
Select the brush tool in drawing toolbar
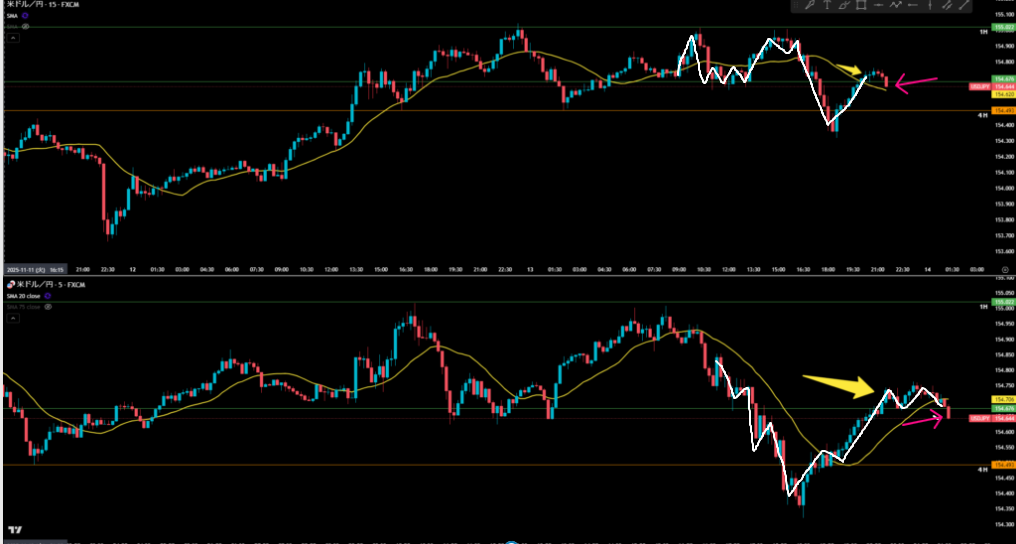click(844, 6)
